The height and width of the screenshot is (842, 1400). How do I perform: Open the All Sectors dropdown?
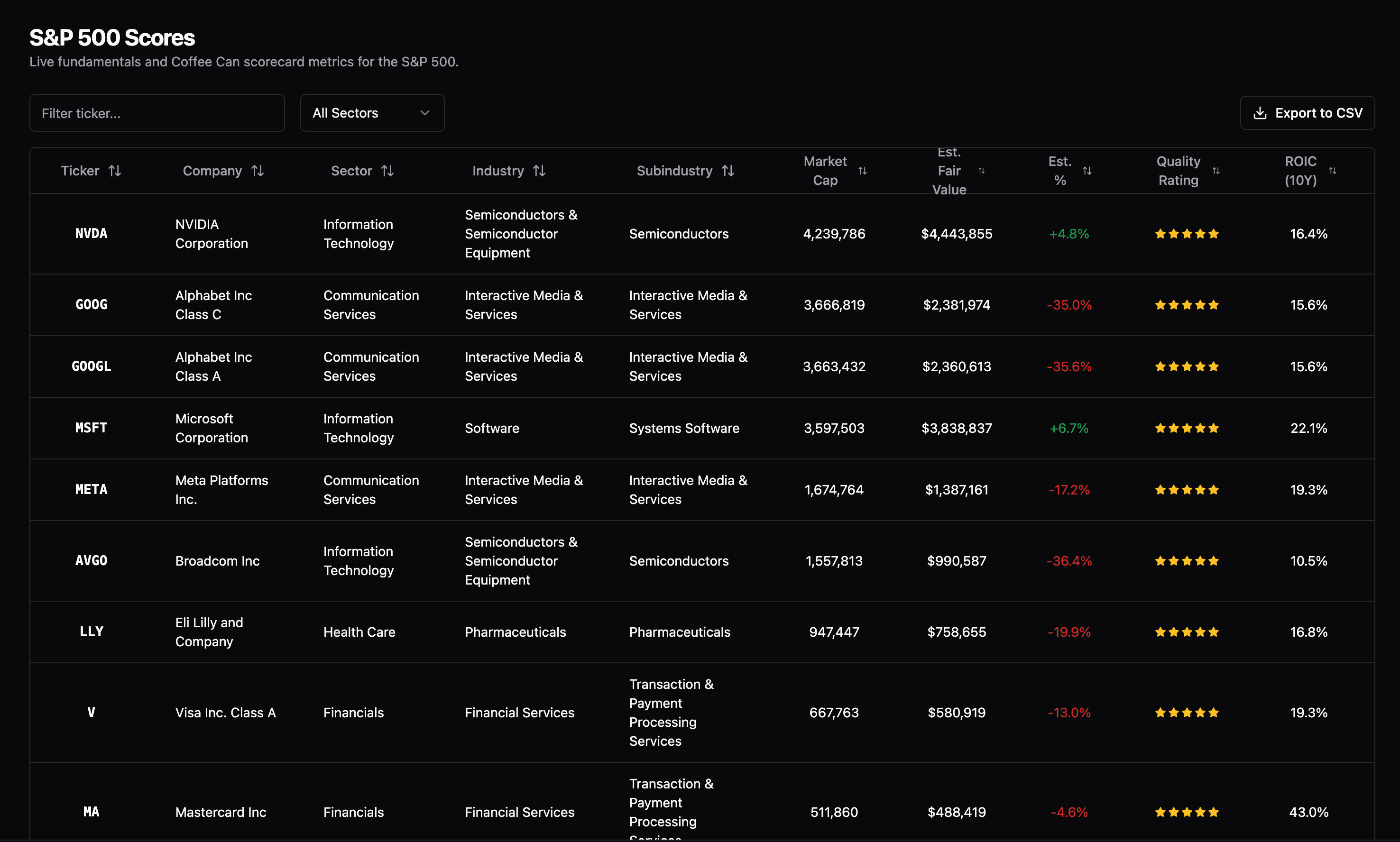point(372,112)
